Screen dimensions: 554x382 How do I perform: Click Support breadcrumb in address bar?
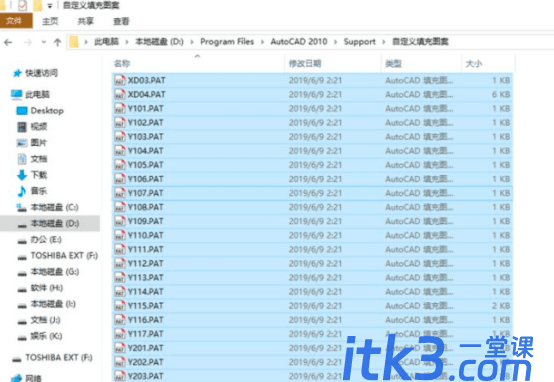coord(359,42)
